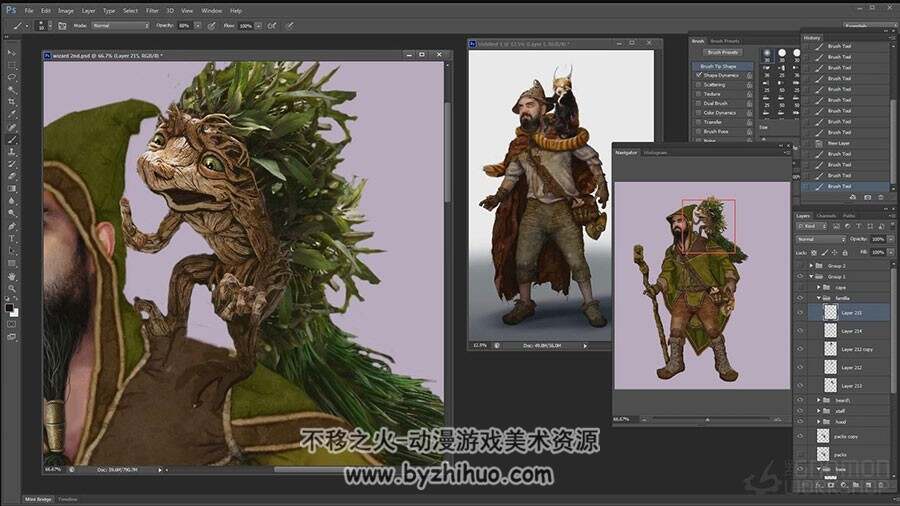
Task: Enable Dual Brush checkbox
Action: (699, 103)
